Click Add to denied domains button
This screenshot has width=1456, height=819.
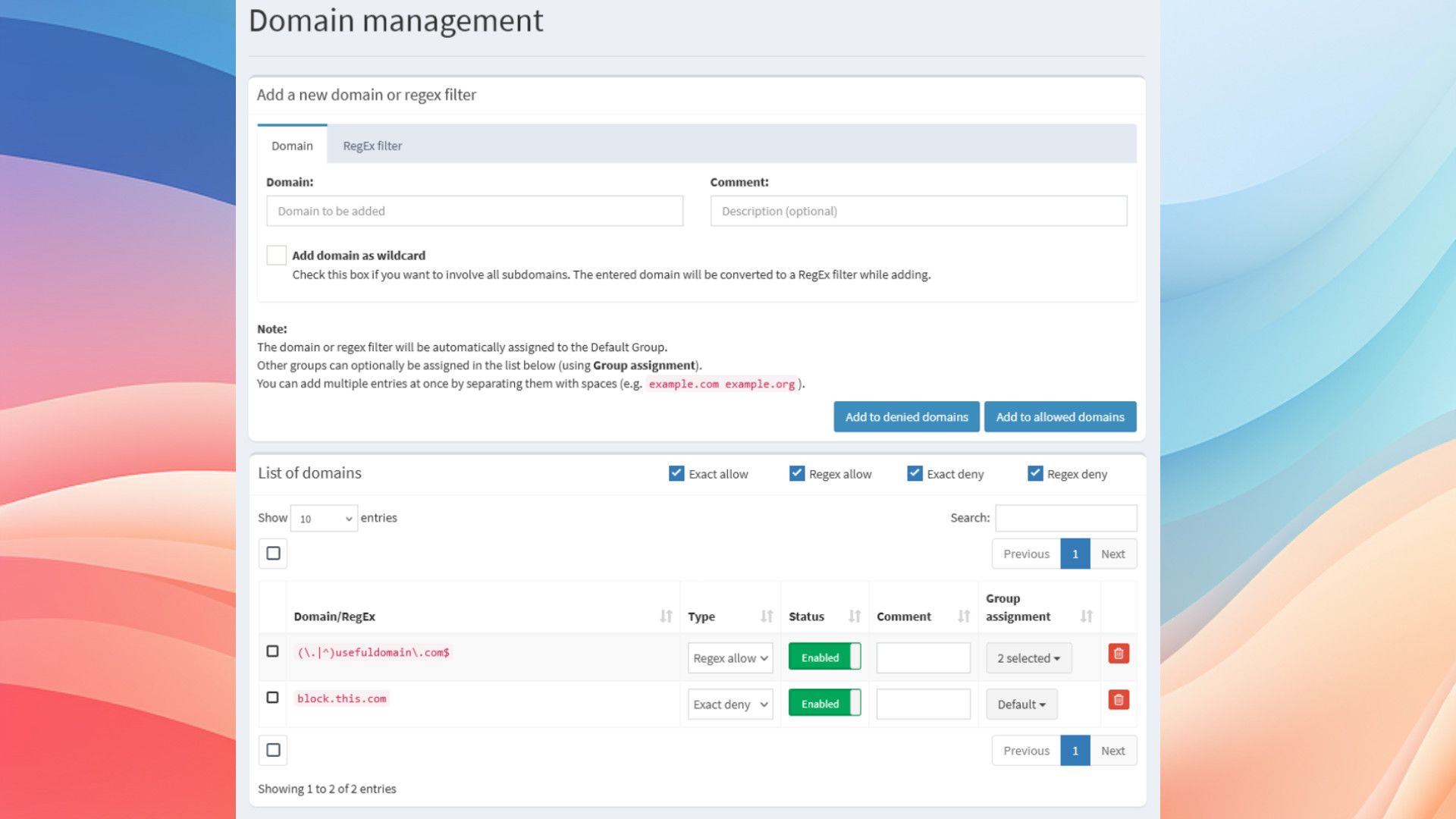907,417
